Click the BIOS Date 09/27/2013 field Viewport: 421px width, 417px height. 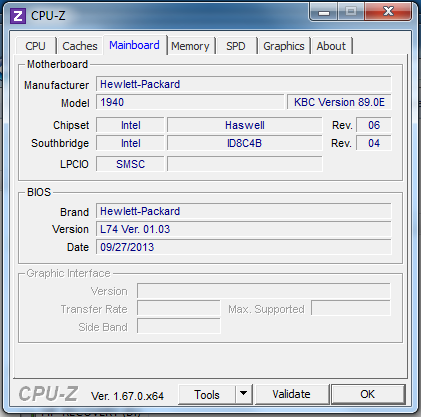click(x=244, y=247)
